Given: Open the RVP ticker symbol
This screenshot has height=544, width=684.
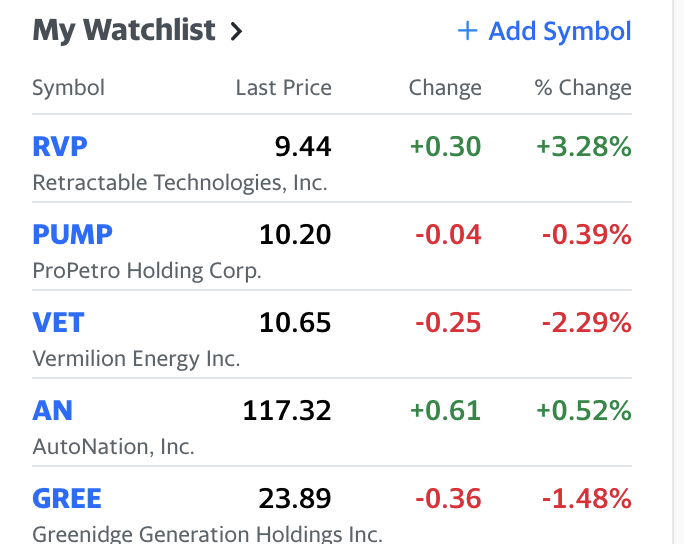Looking at the screenshot, I should (60, 147).
